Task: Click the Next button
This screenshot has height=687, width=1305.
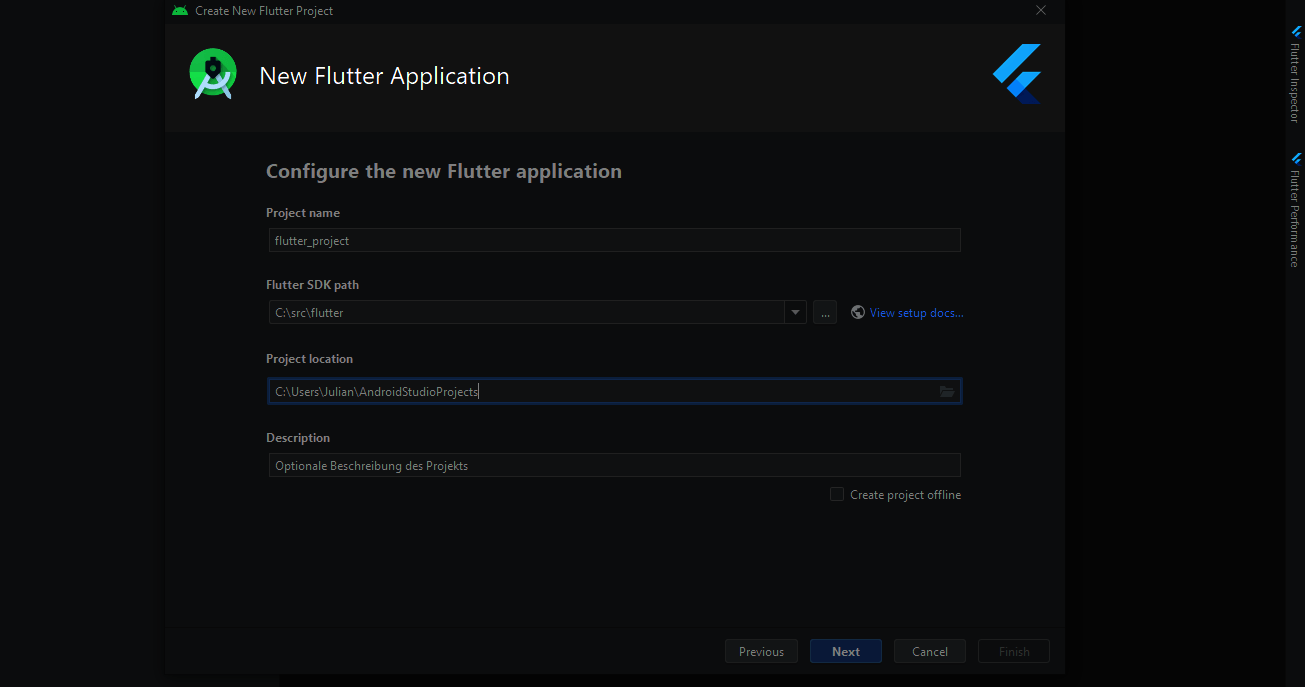Action: coord(846,651)
